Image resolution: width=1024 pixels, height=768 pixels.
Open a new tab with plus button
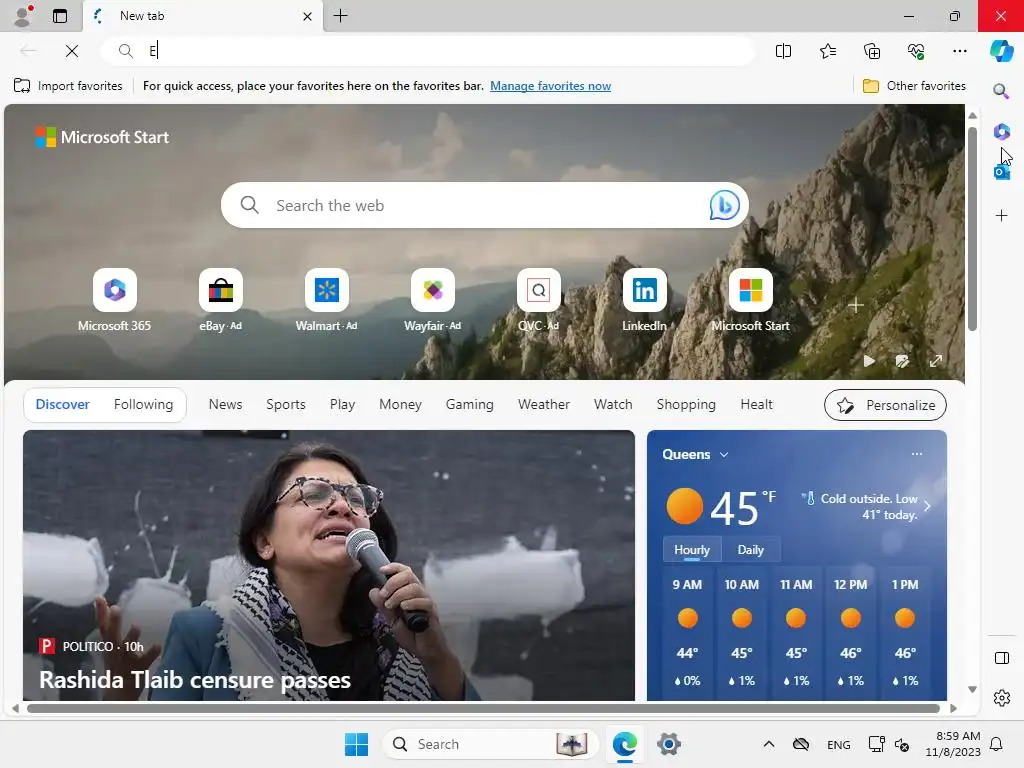click(x=340, y=16)
